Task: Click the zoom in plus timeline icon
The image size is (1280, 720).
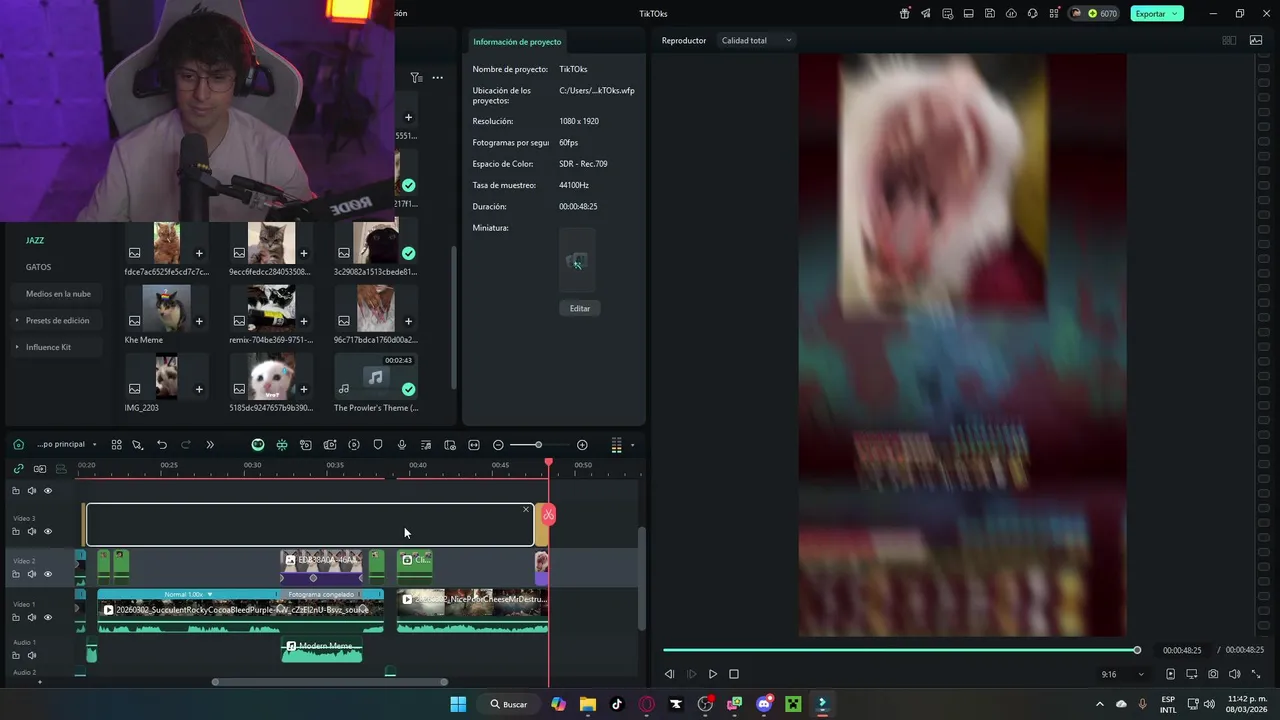Action: [582, 445]
